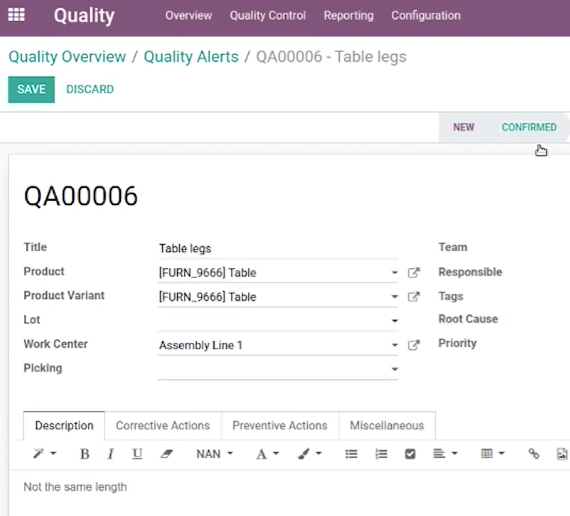The height and width of the screenshot is (516, 570).
Task: Toggle bold formatting in description editor
Action: (x=84, y=454)
